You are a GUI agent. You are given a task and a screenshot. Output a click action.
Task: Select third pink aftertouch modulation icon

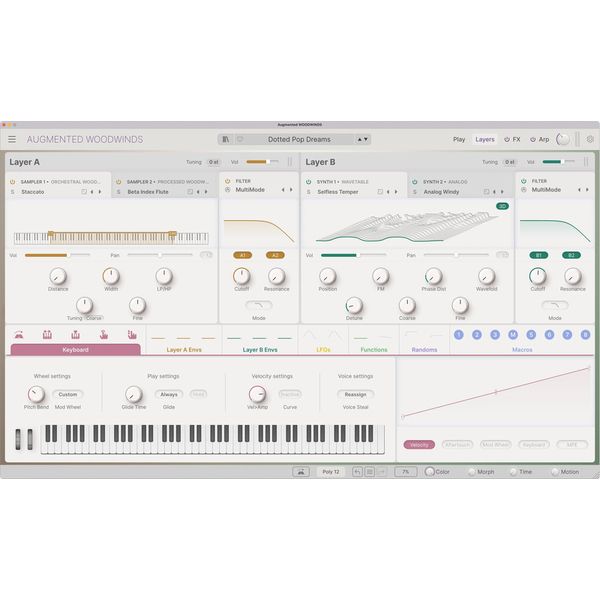point(75,335)
